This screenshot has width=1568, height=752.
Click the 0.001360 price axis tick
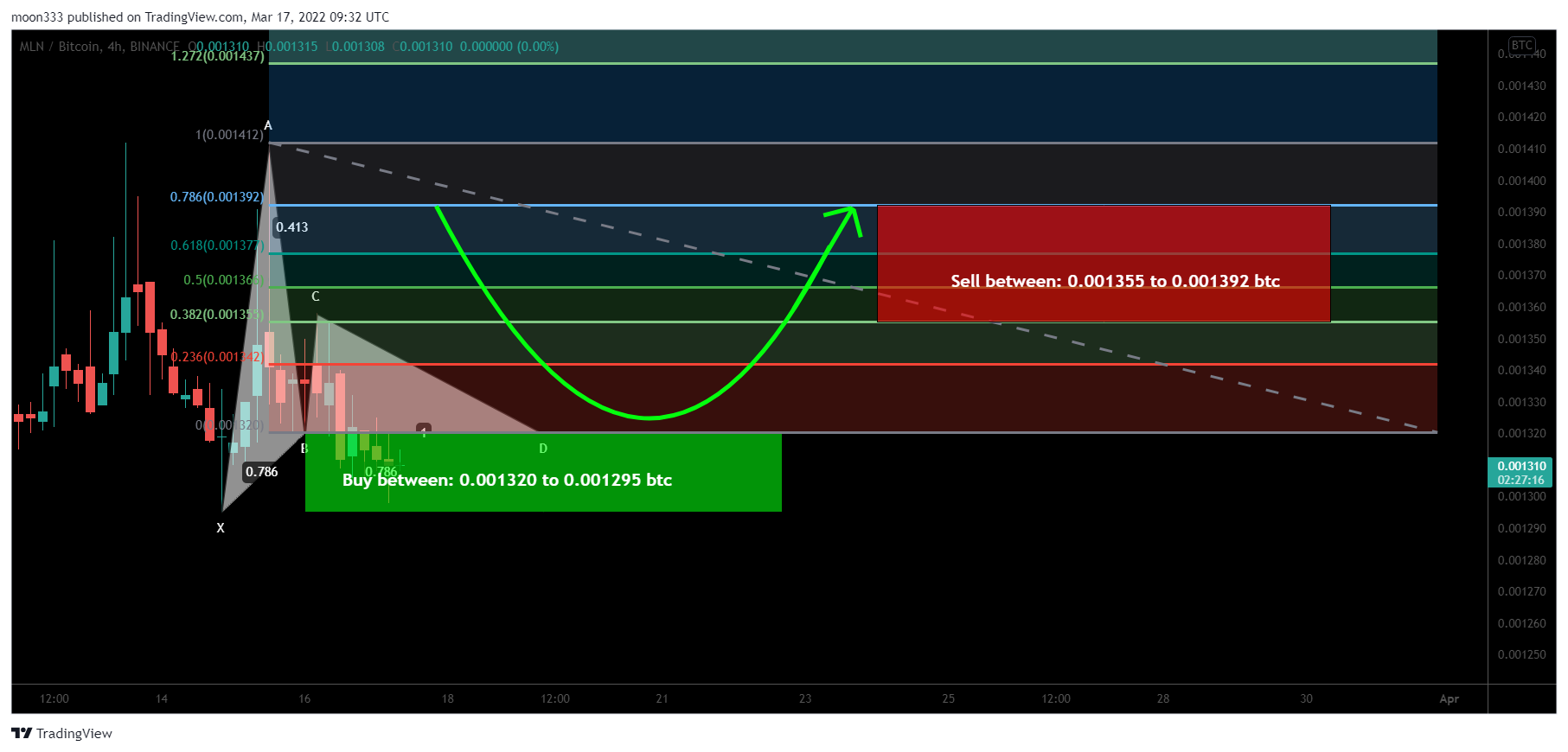pos(1522,308)
